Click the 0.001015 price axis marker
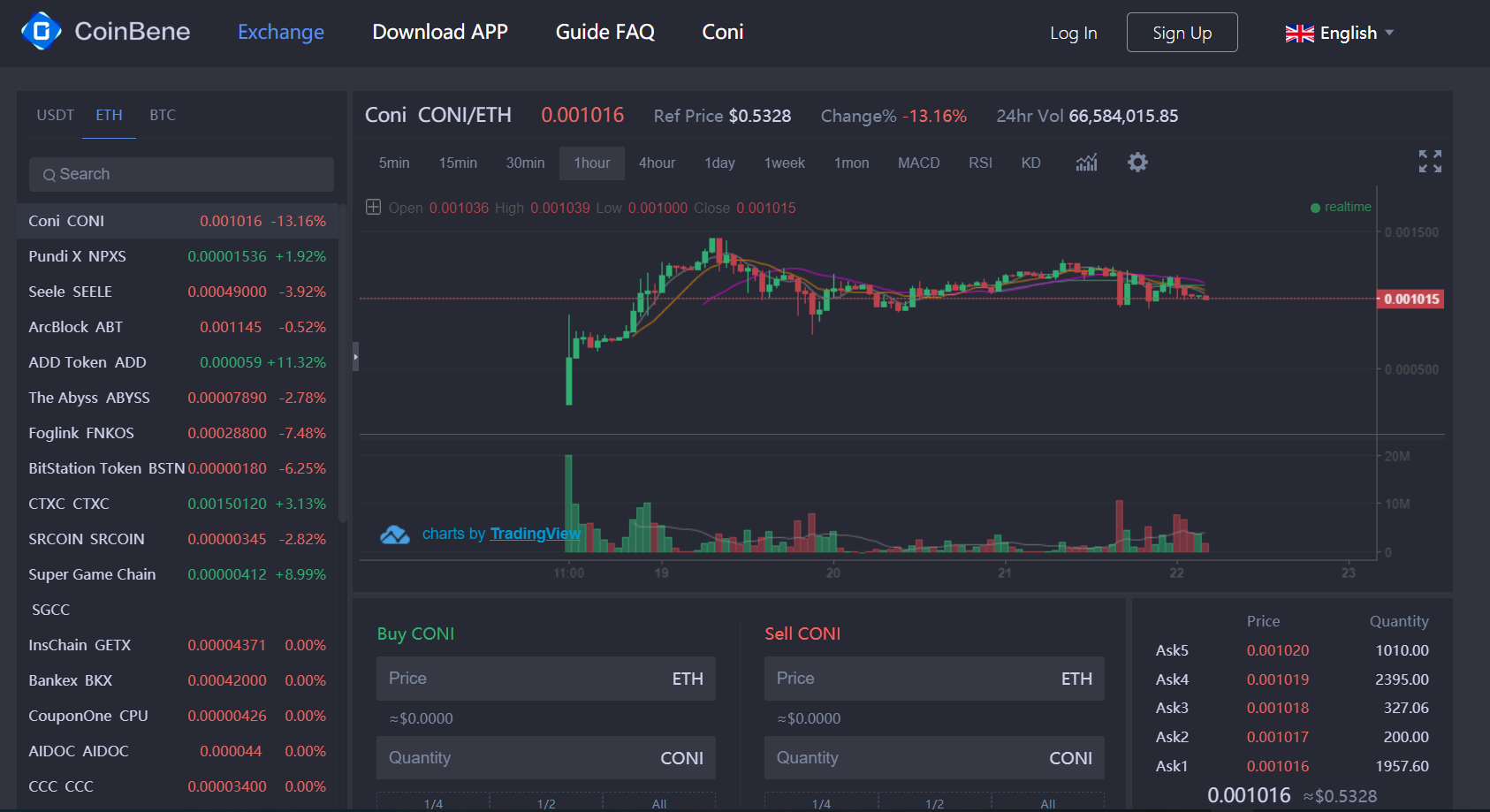The width and height of the screenshot is (1490, 812). (1411, 299)
